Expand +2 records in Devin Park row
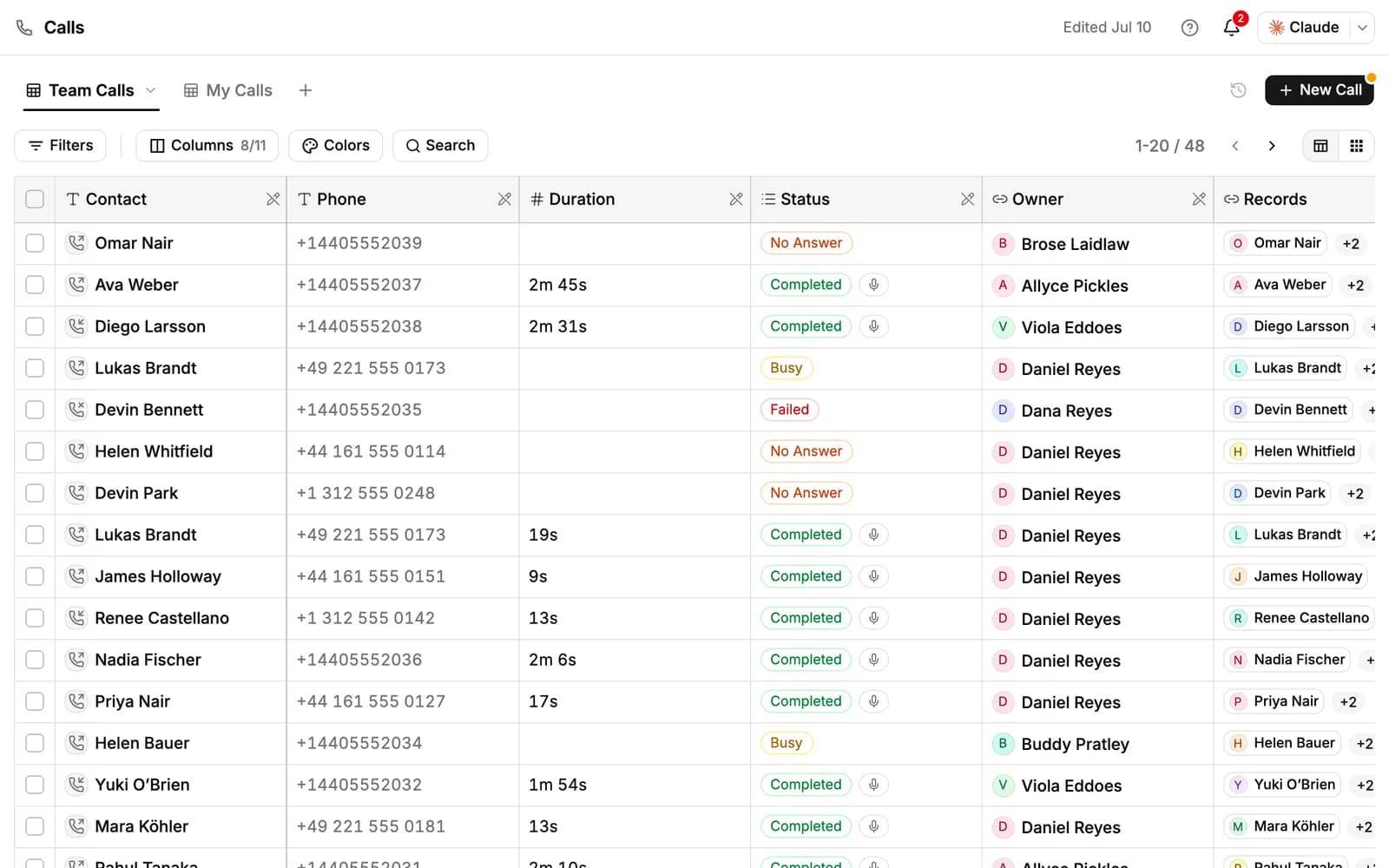 [x=1355, y=494]
